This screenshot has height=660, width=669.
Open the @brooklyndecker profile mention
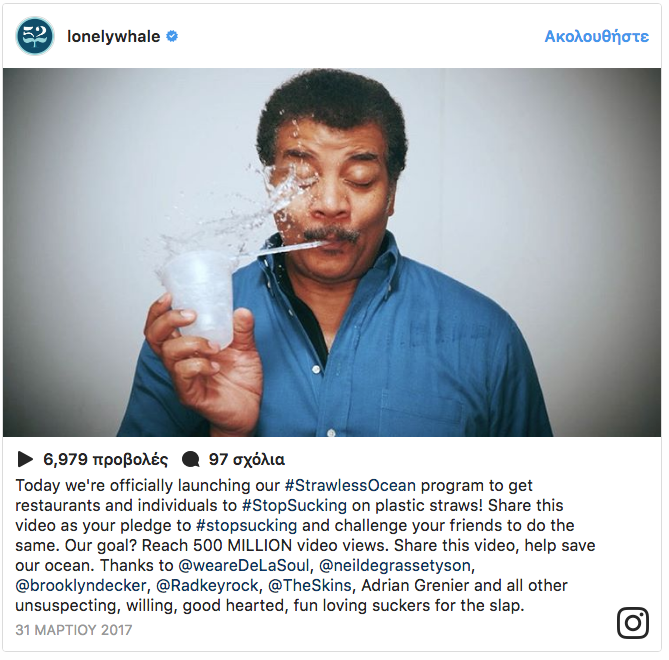pos(80,586)
